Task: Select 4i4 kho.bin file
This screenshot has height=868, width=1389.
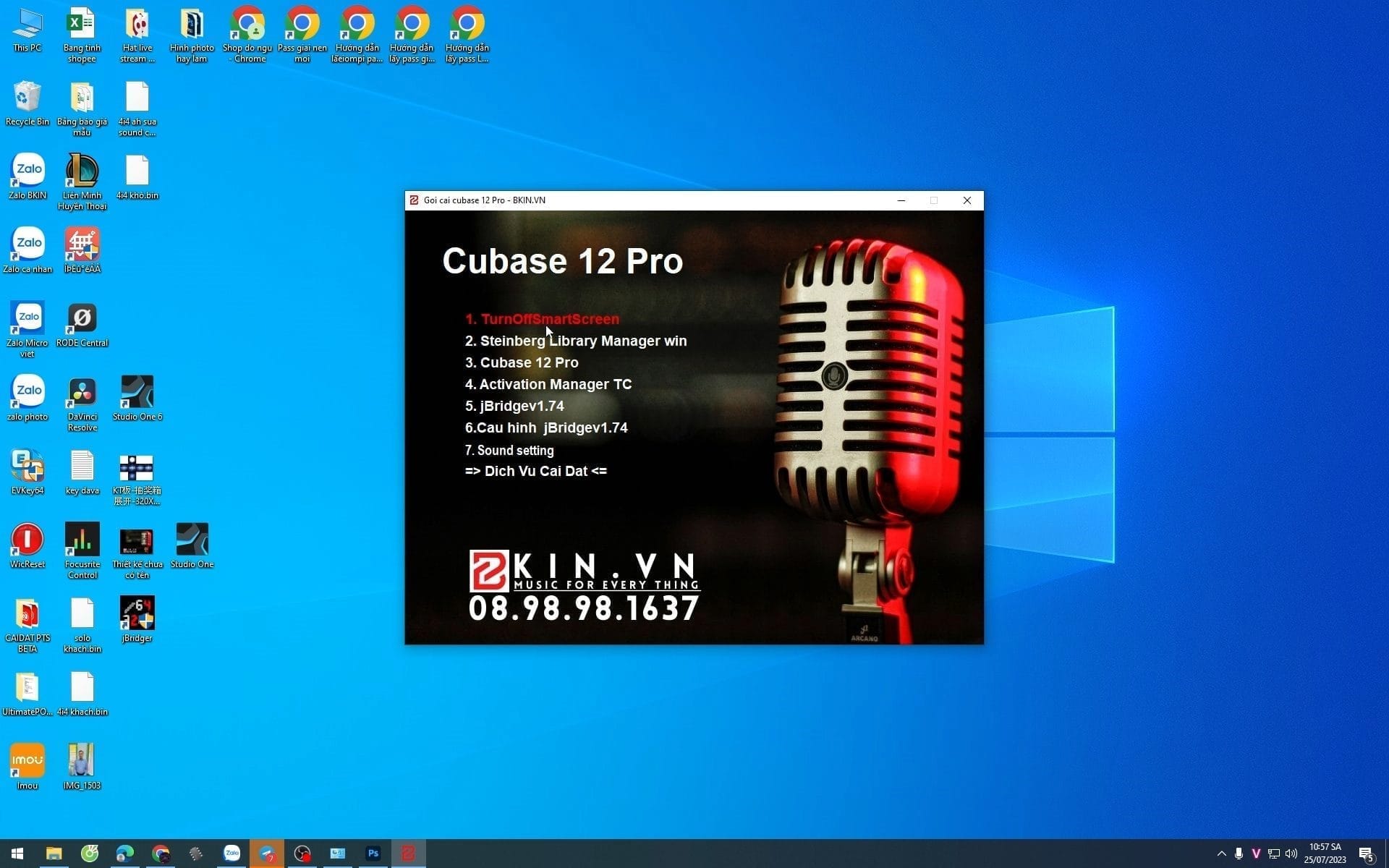Action: (137, 176)
